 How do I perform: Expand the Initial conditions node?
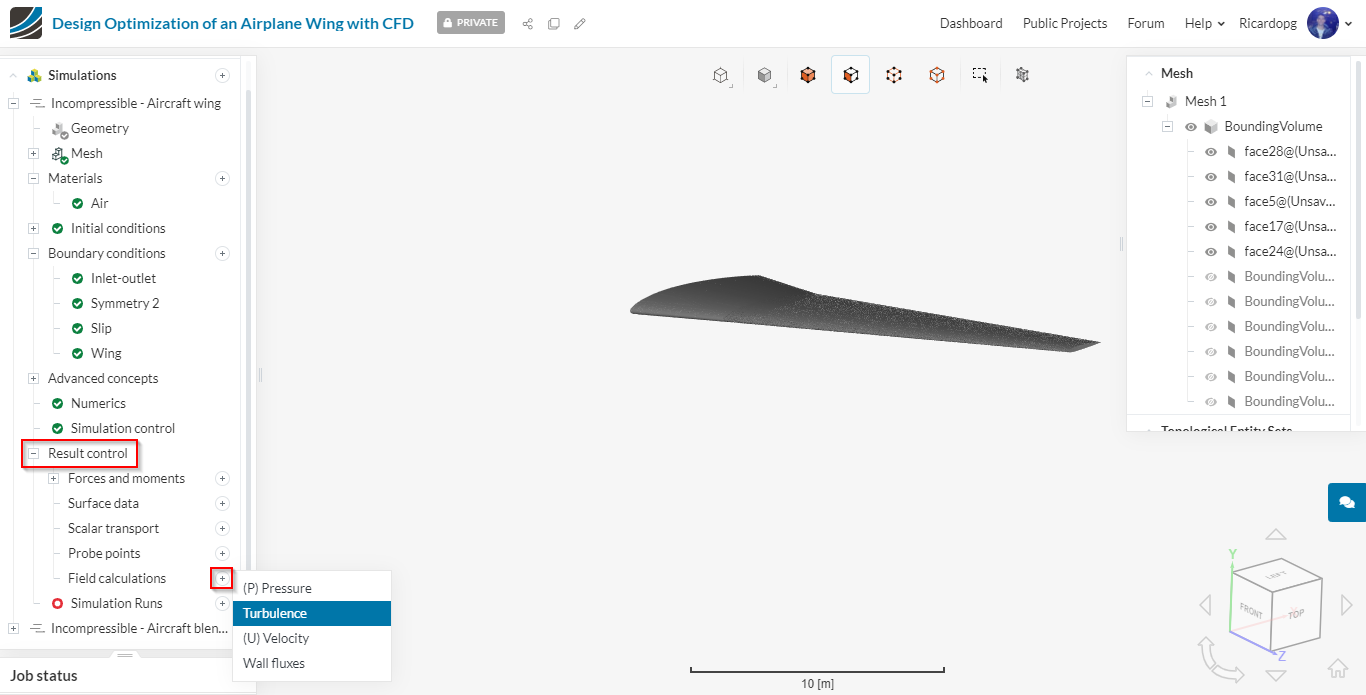pos(33,228)
